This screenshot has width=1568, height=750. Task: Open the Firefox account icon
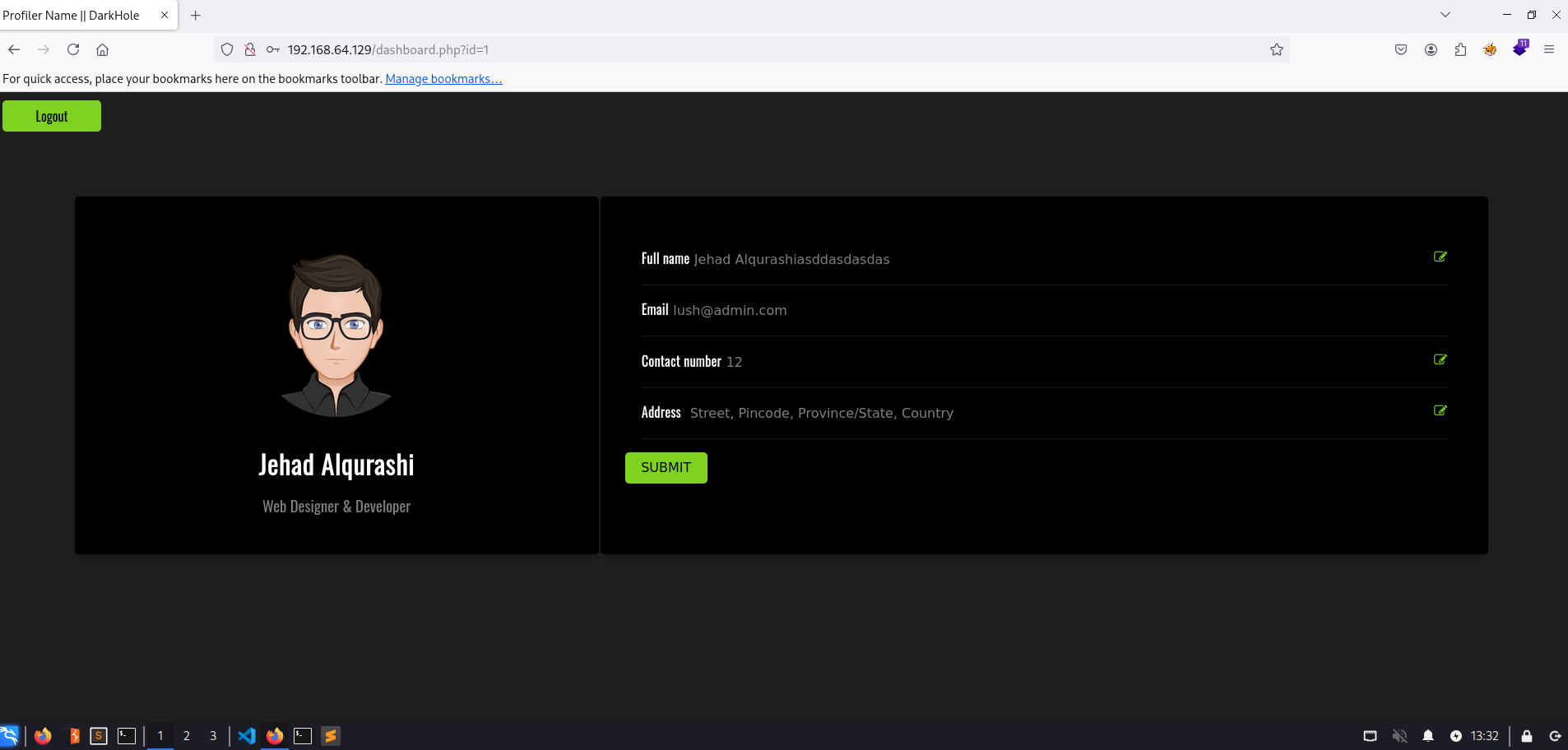coord(1431,49)
